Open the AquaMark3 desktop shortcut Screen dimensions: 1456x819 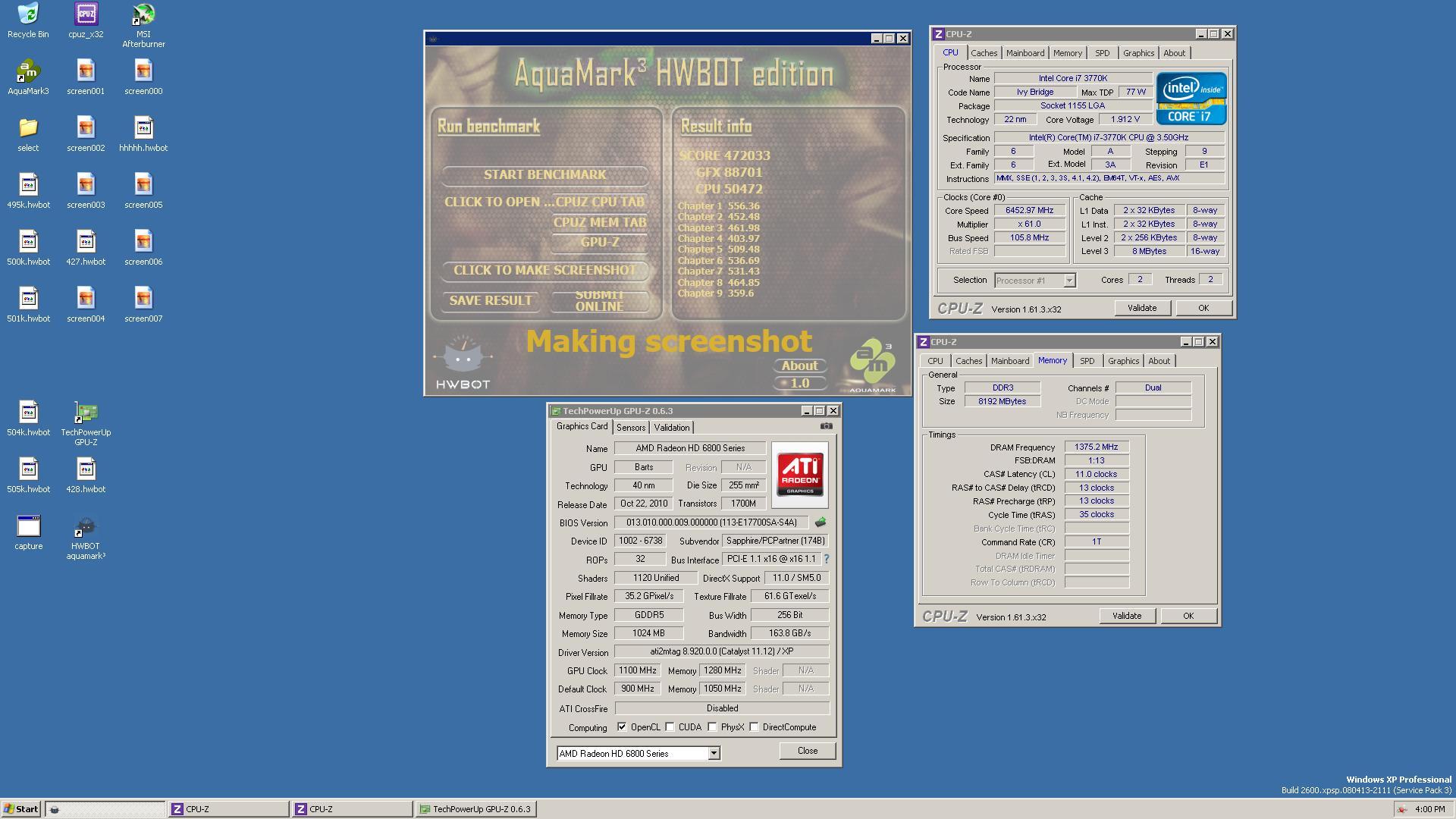(x=28, y=77)
